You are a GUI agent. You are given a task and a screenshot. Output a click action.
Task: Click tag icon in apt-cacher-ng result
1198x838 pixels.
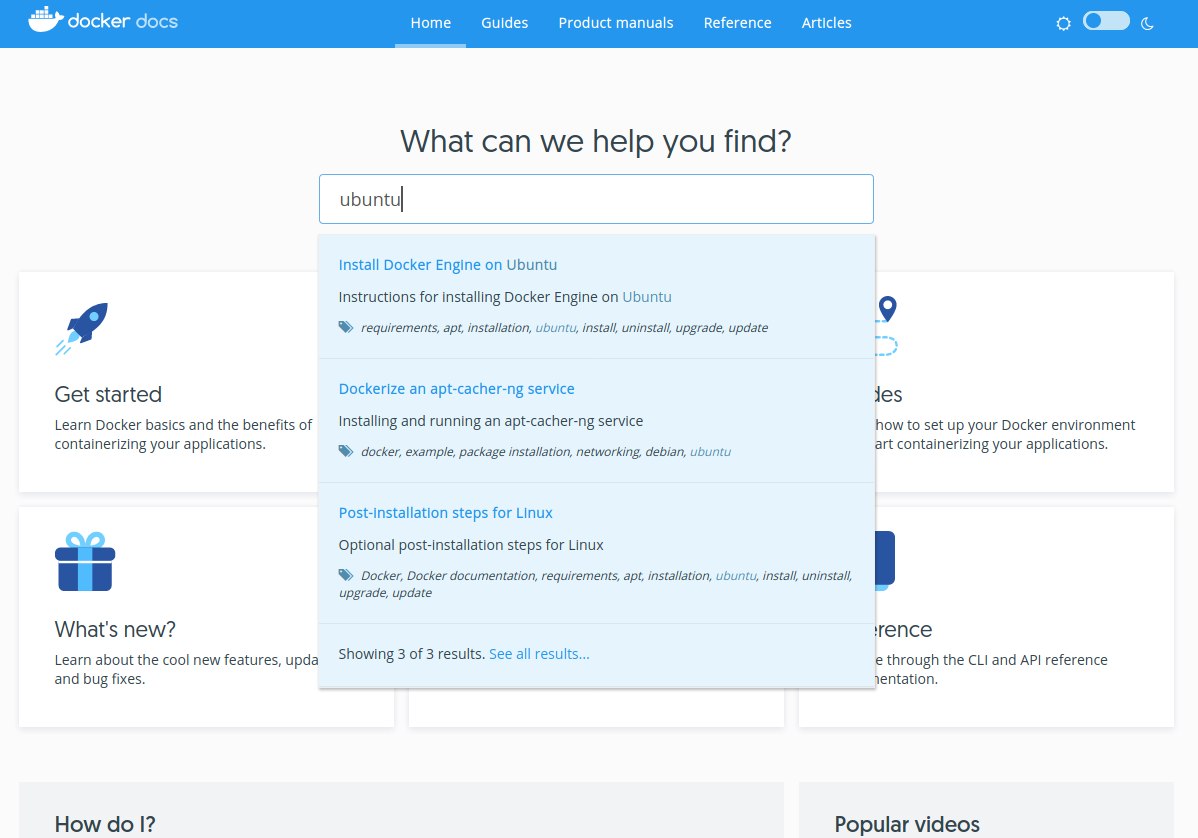click(x=346, y=451)
